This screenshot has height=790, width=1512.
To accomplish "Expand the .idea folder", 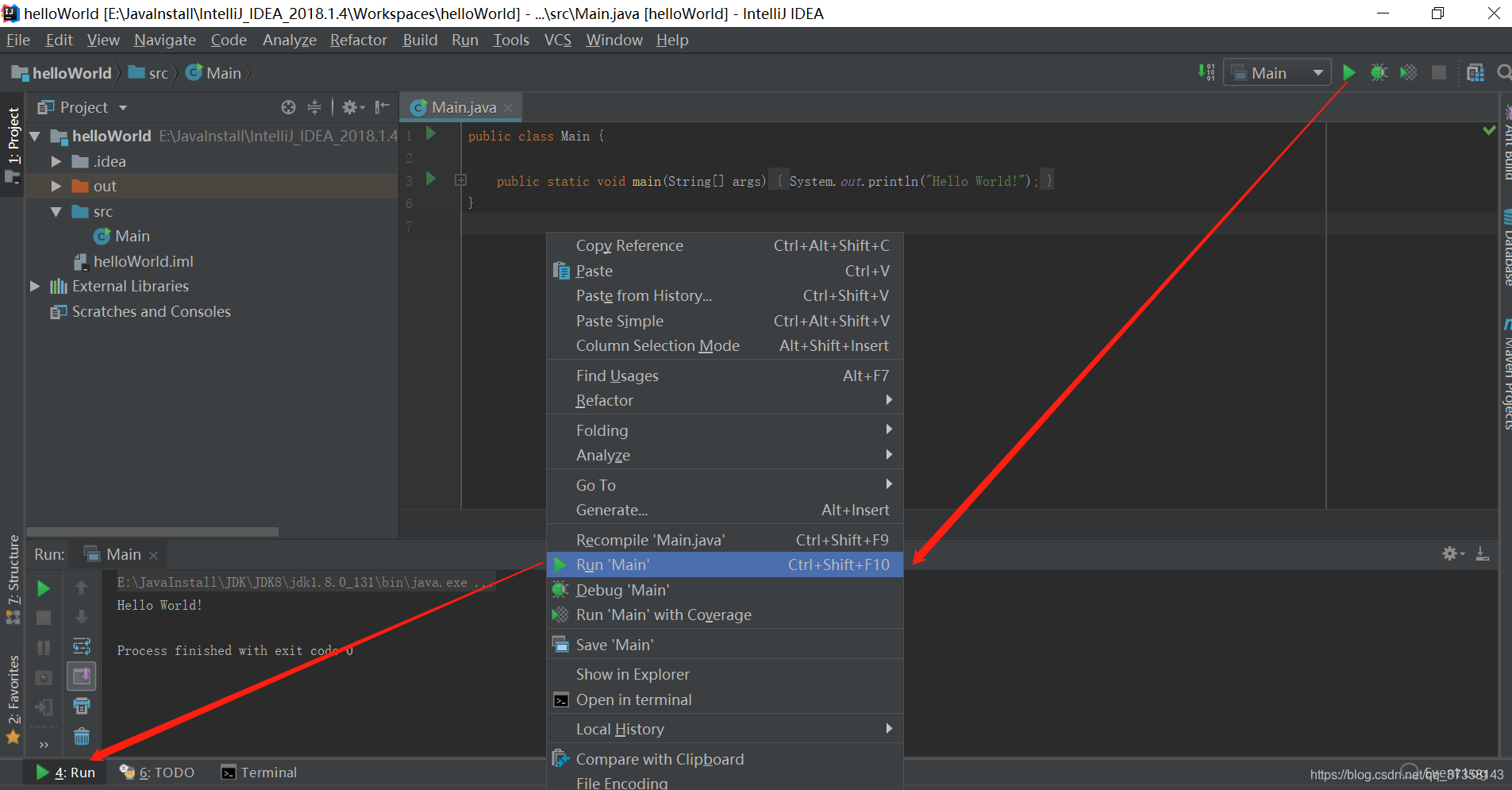I will tap(56, 161).
